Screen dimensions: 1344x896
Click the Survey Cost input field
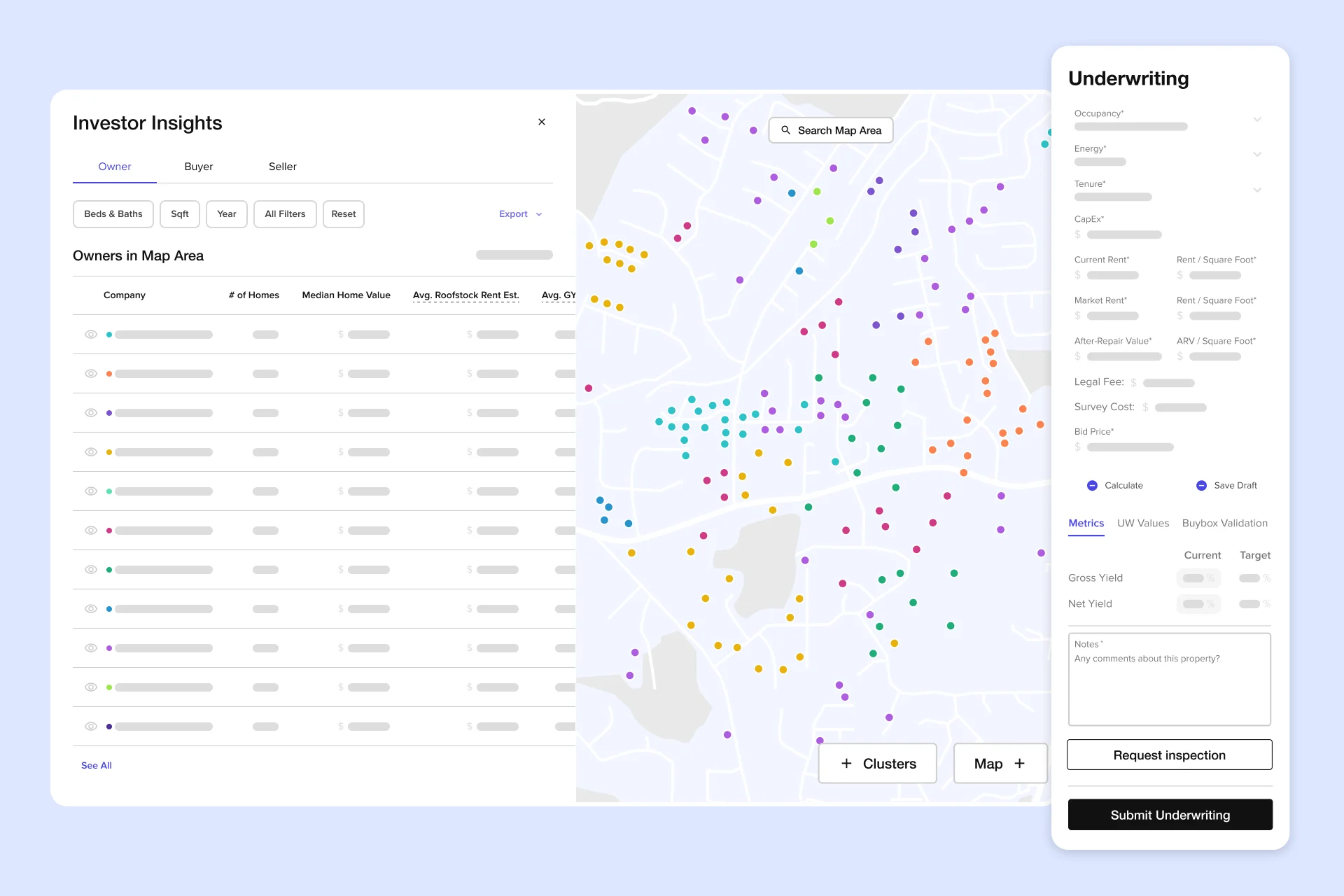(1175, 407)
